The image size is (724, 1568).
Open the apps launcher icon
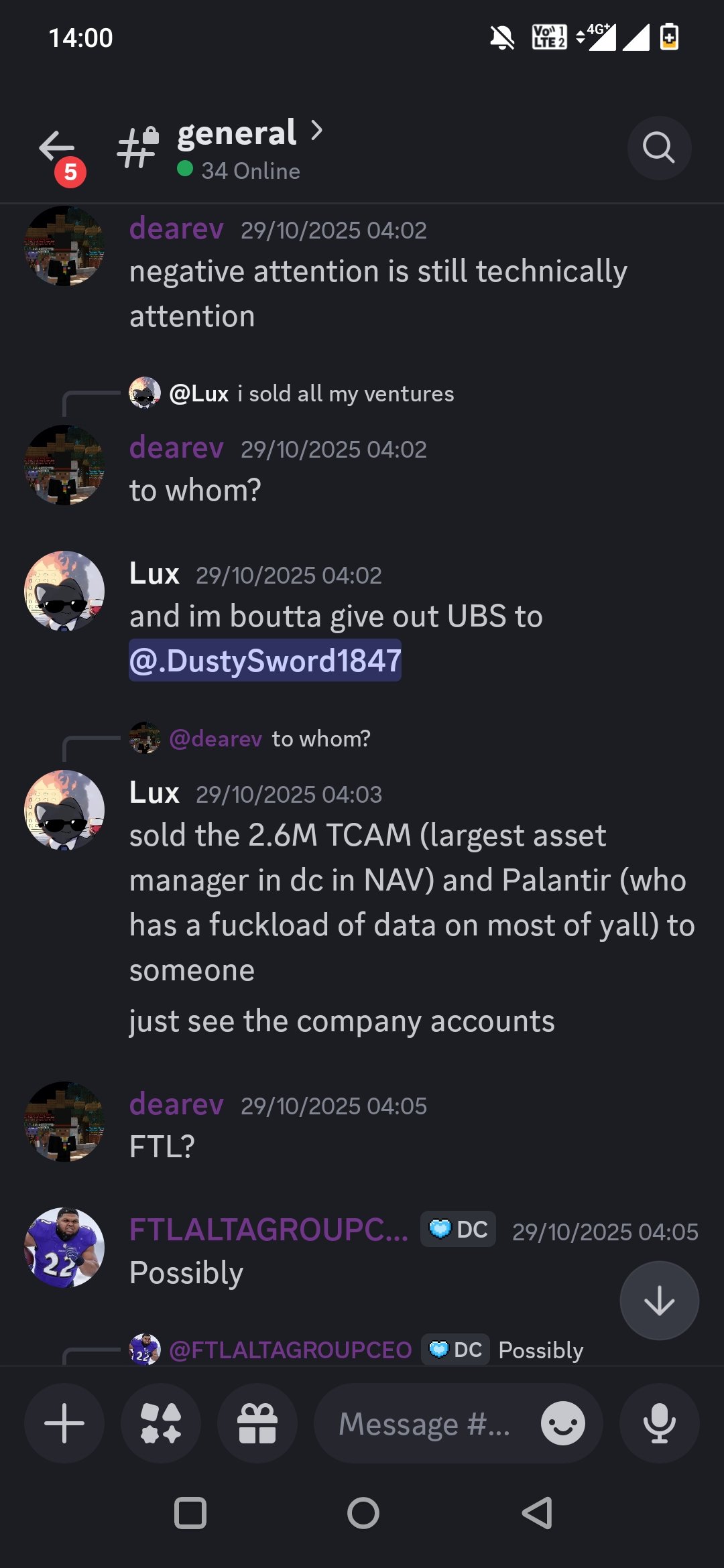pyautogui.click(x=161, y=1423)
